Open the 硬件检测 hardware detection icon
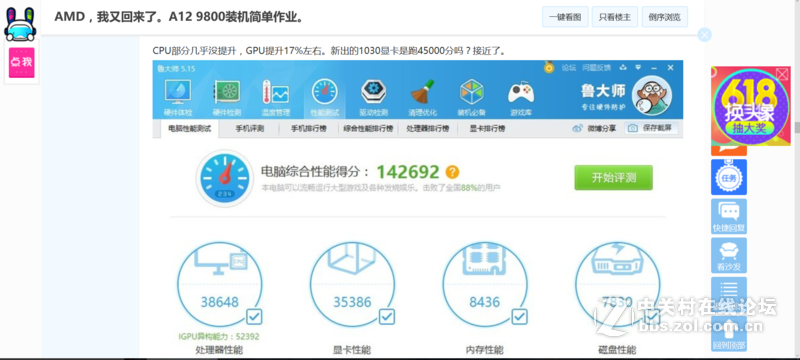Viewport: 800px width, 360px height. coord(227,98)
